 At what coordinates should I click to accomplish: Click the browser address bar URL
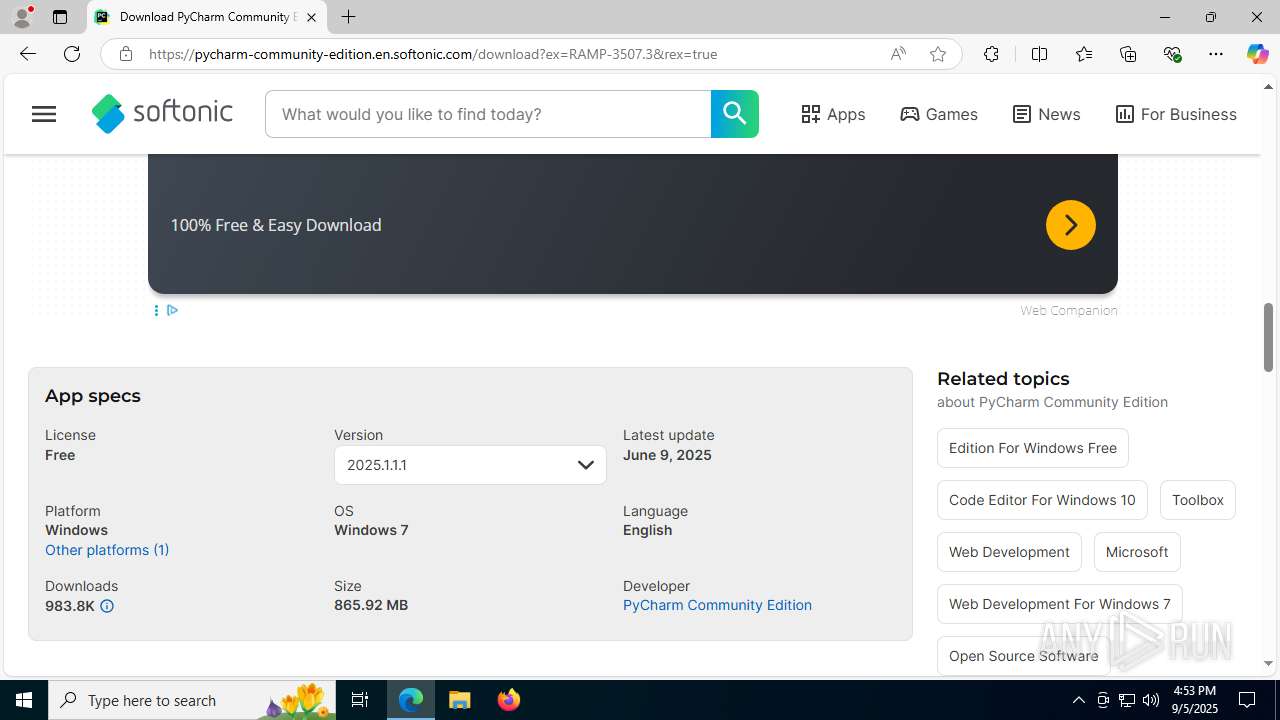pos(432,54)
